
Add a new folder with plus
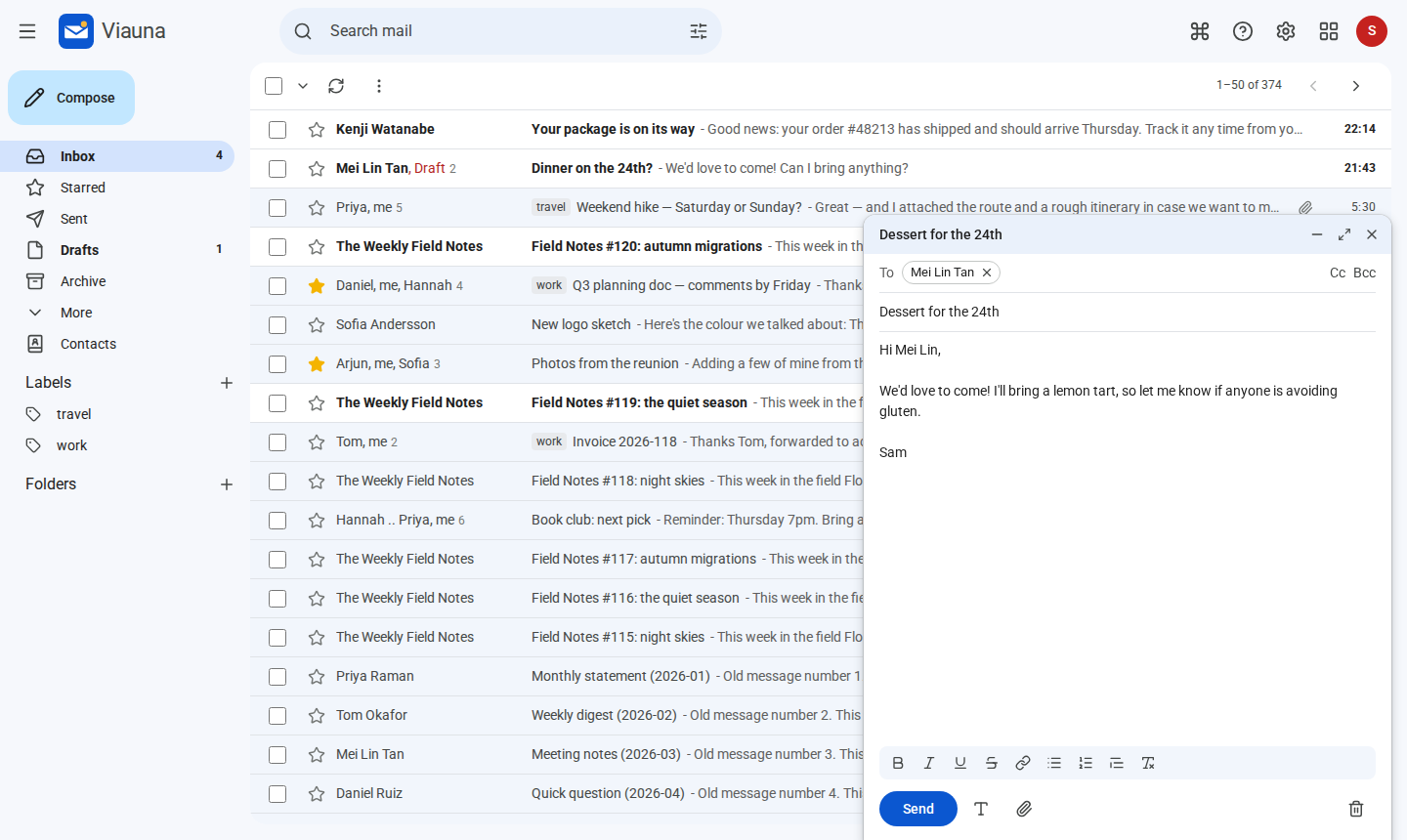click(227, 484)
